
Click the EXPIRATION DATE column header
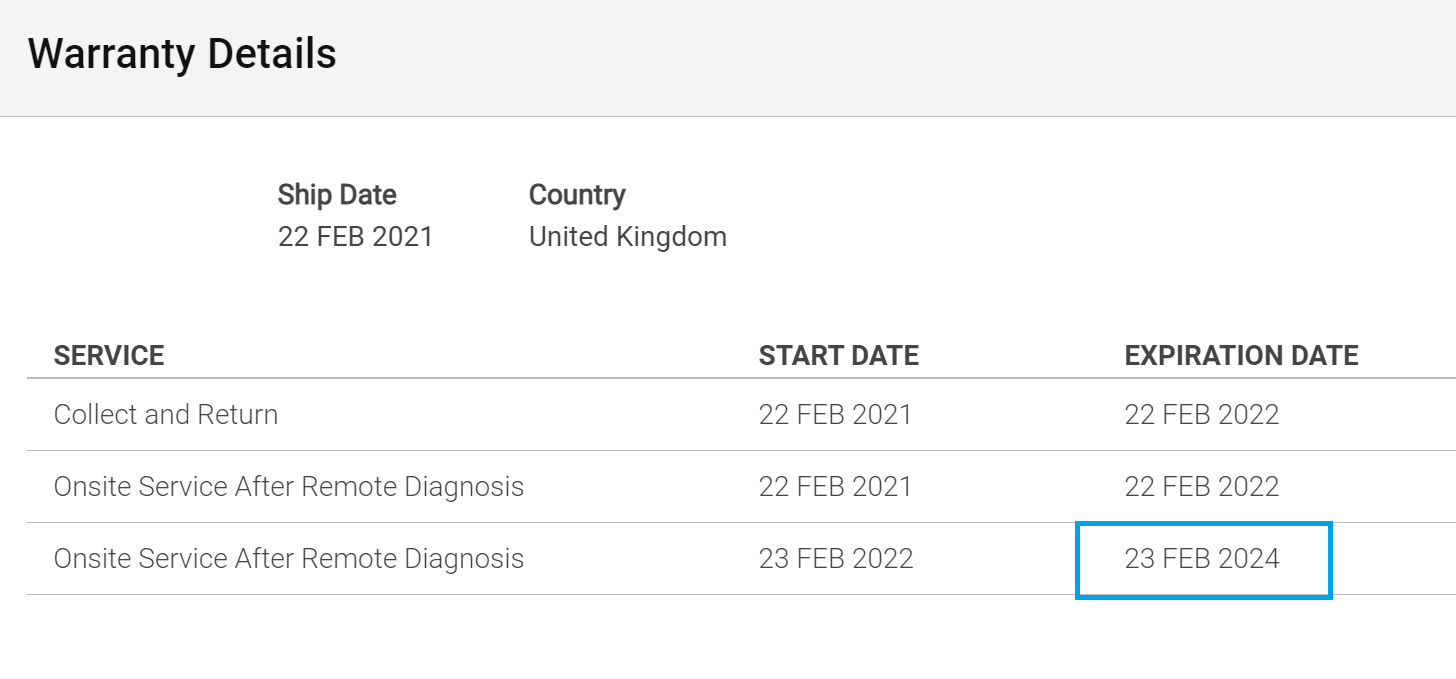(x=1241, y=355)
